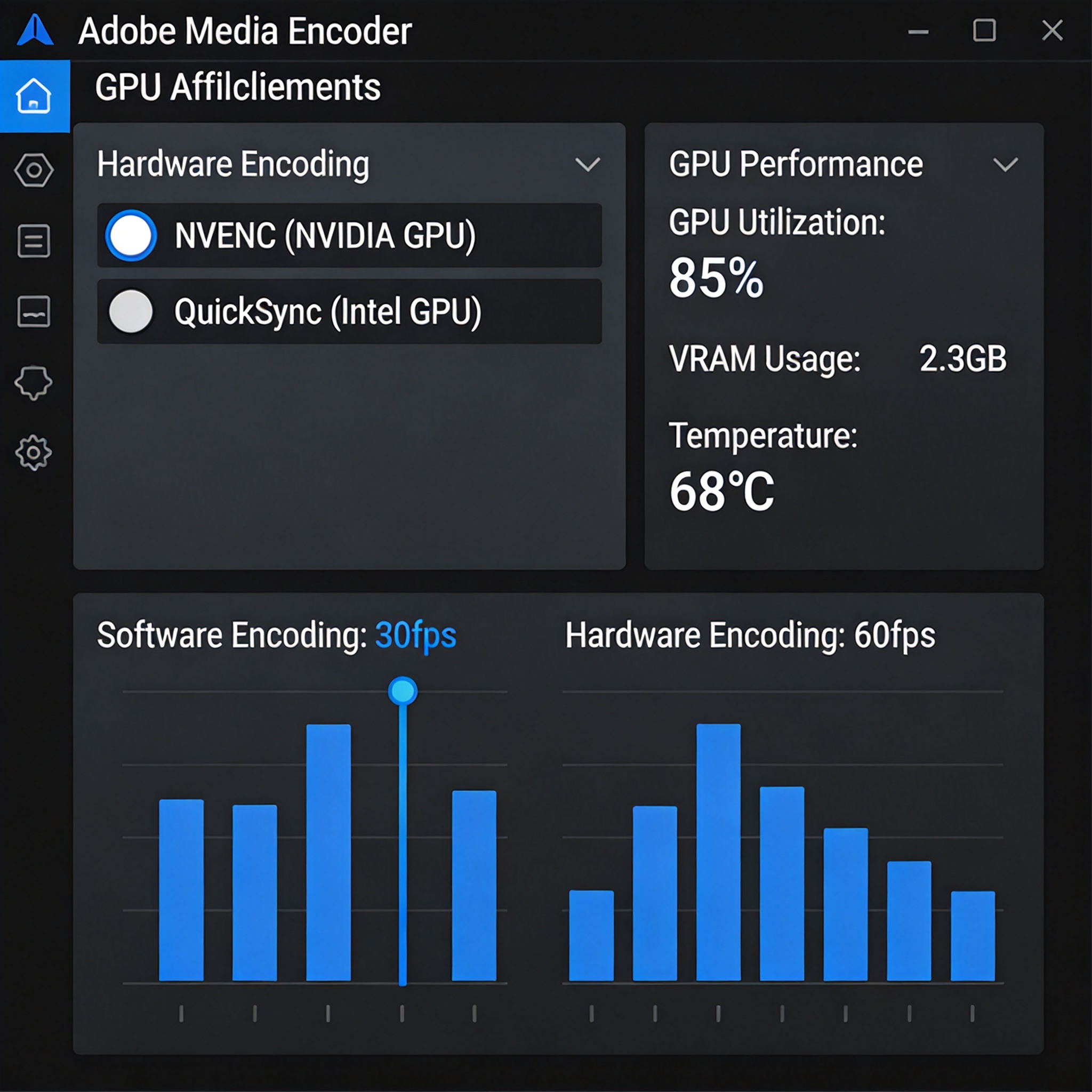The width and height of the screenshot is (1092, 1092).
Task: Click the Temperature: label
Action: click(763, 436)
